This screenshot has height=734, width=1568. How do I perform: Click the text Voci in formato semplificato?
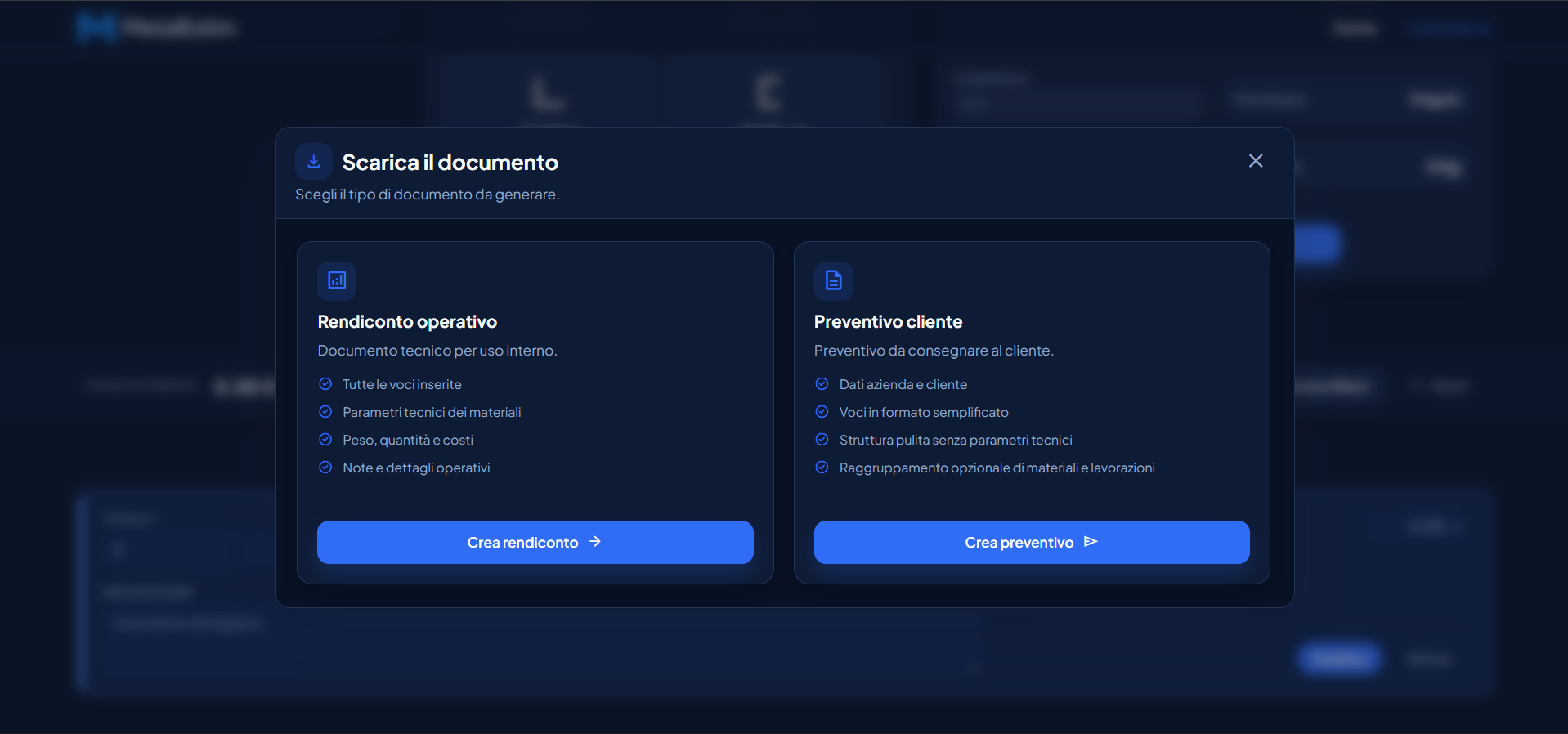point(924,412)
